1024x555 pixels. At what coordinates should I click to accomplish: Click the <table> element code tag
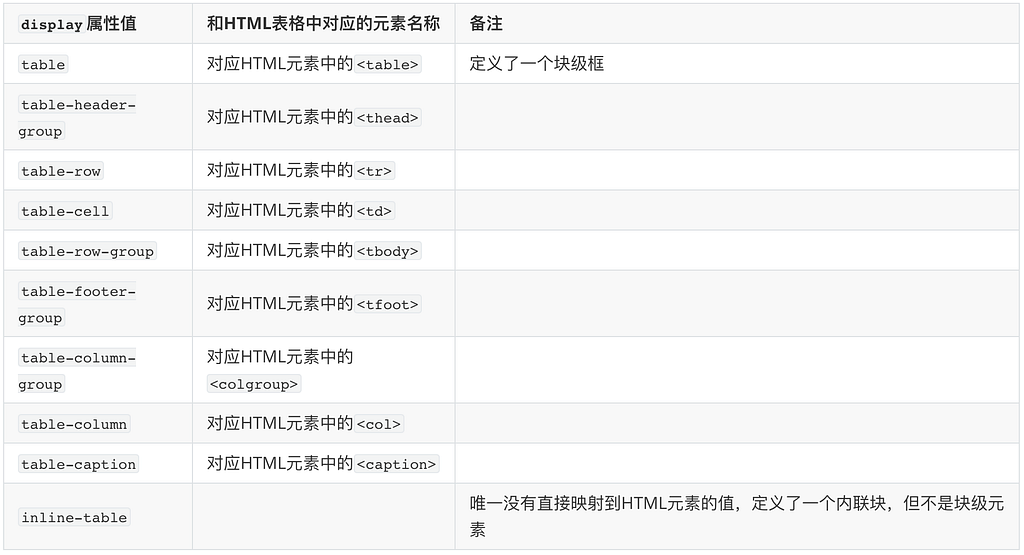[x=387, y=64]
